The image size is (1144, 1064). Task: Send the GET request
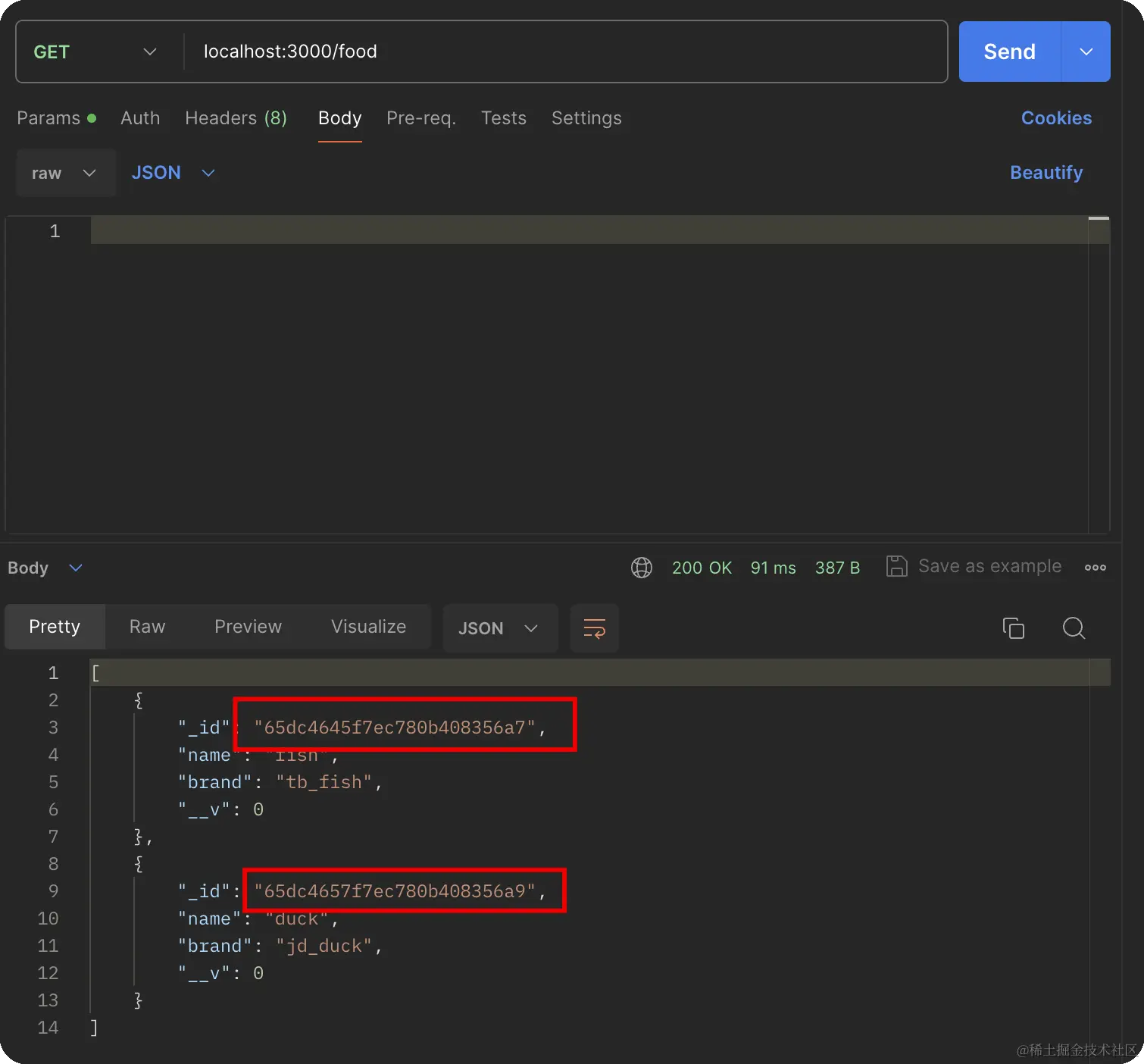1010,52
